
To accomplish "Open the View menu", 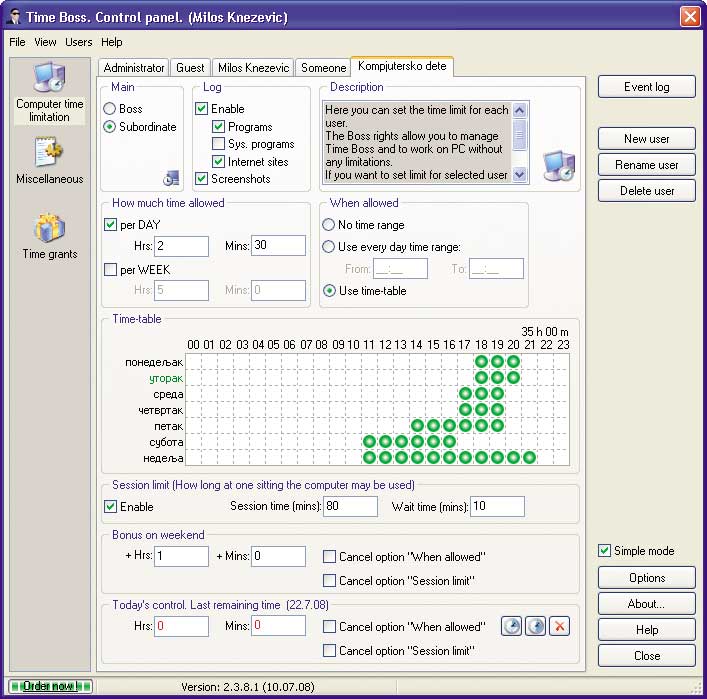I will (x=45, y=42).
